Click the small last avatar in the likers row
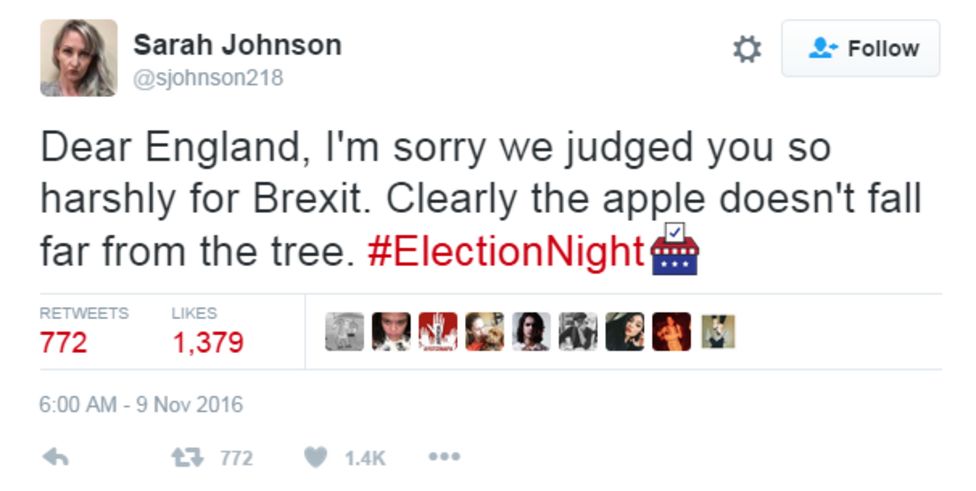Screen dimensions: 976x491 717,332
